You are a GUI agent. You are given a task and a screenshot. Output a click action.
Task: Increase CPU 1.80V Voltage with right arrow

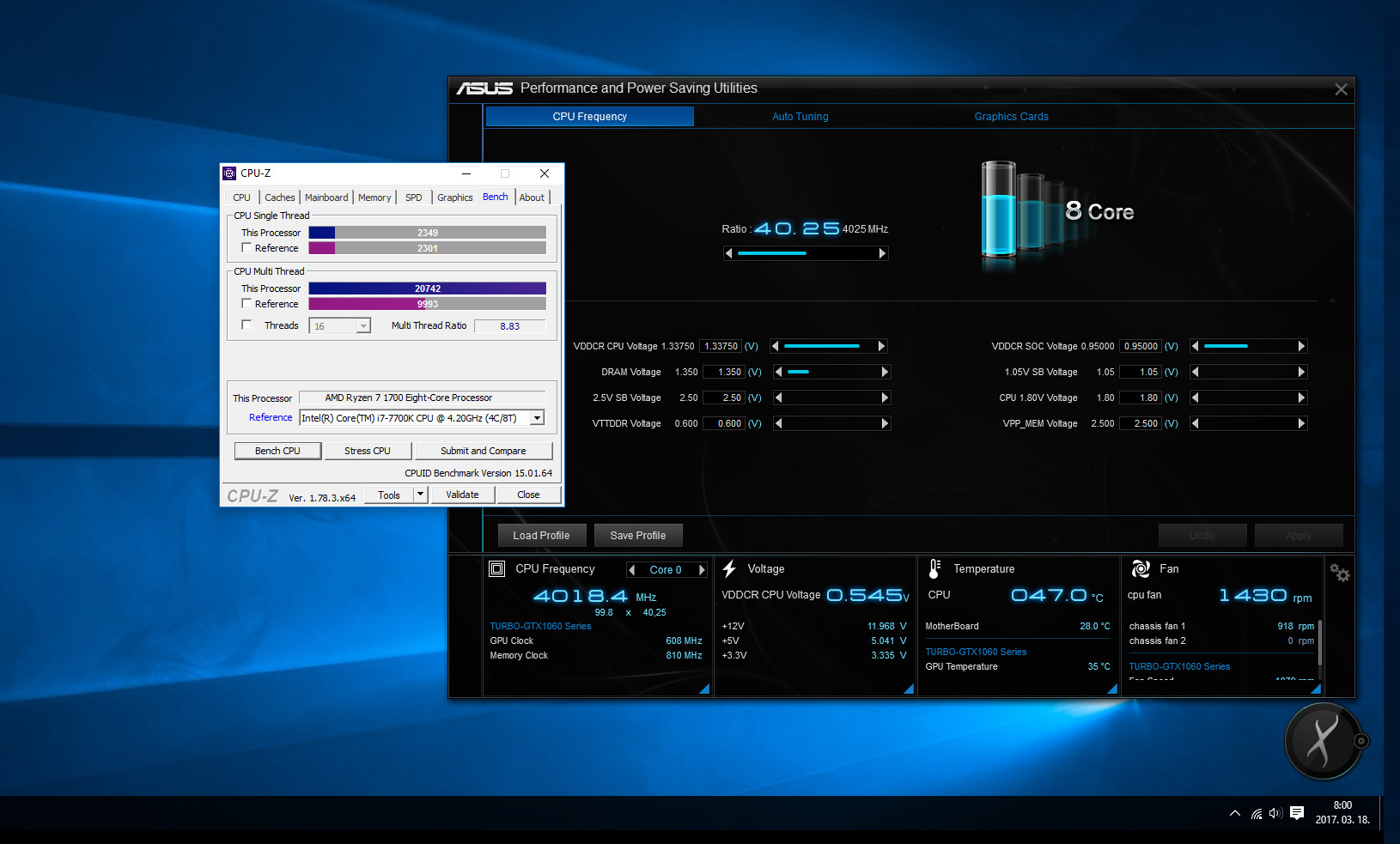coord(1301,398)
